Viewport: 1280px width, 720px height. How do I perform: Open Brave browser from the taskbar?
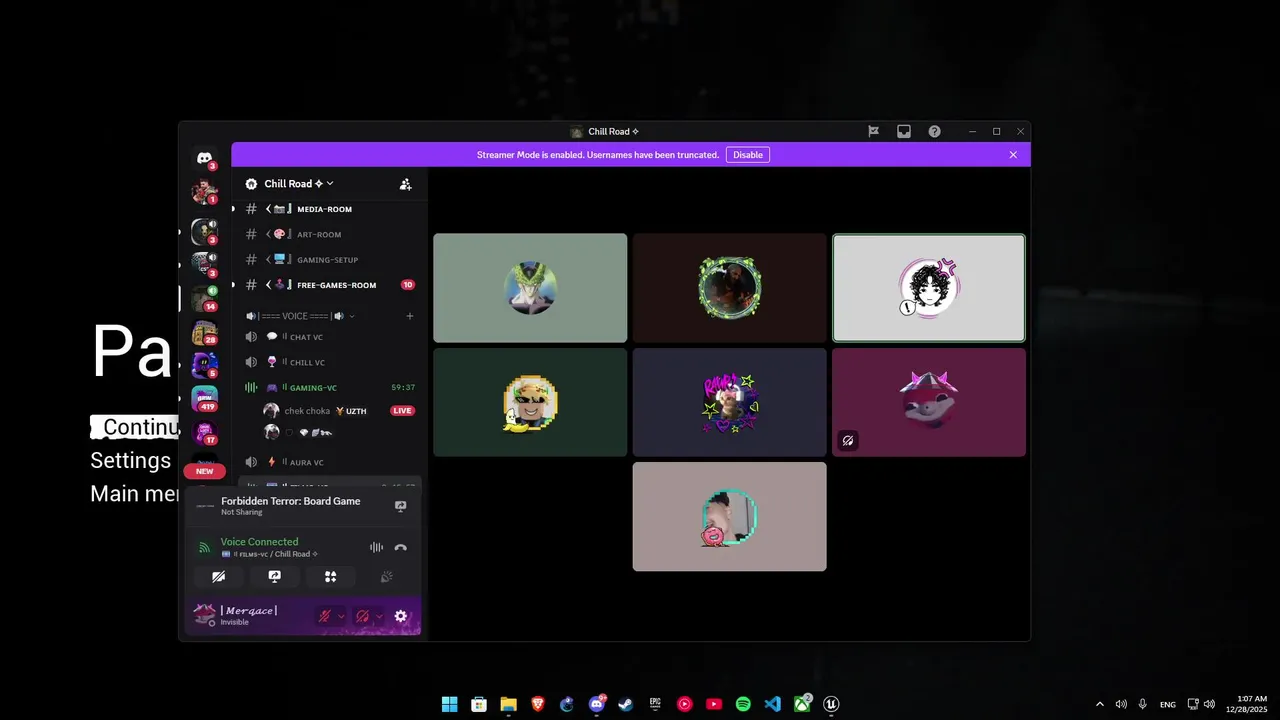(538, 704)
